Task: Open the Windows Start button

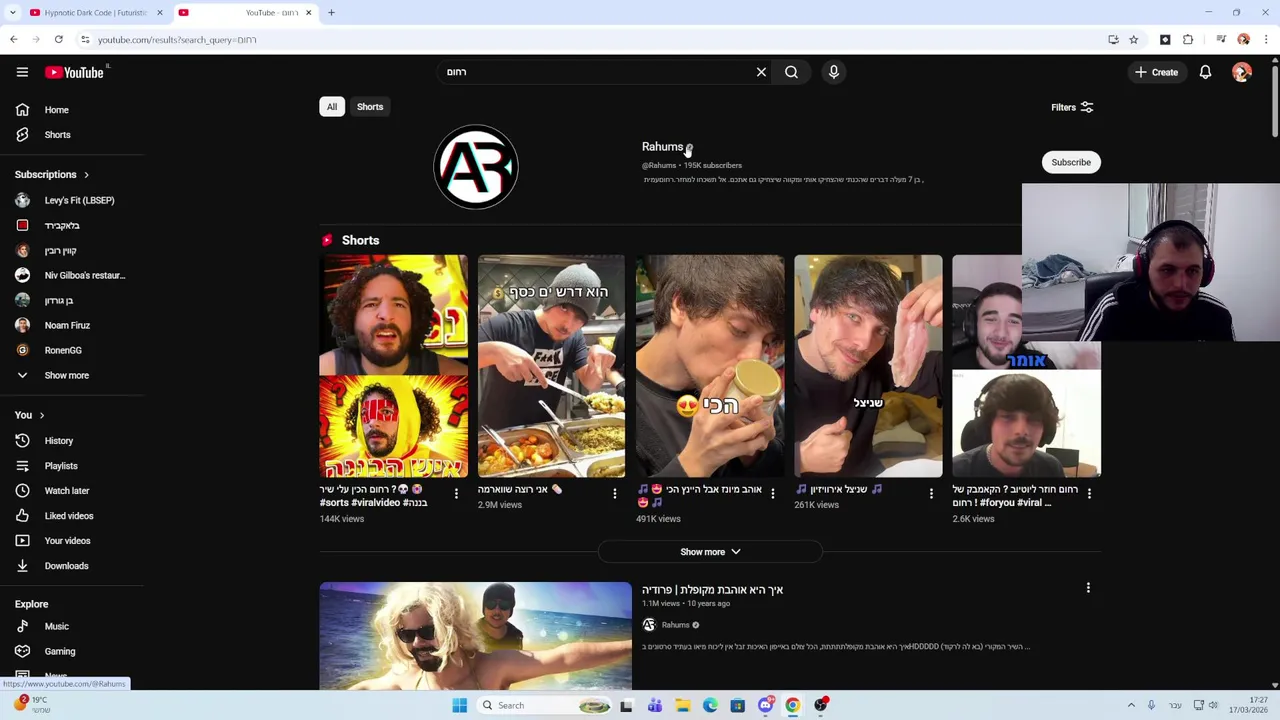Action: point(459,705)
